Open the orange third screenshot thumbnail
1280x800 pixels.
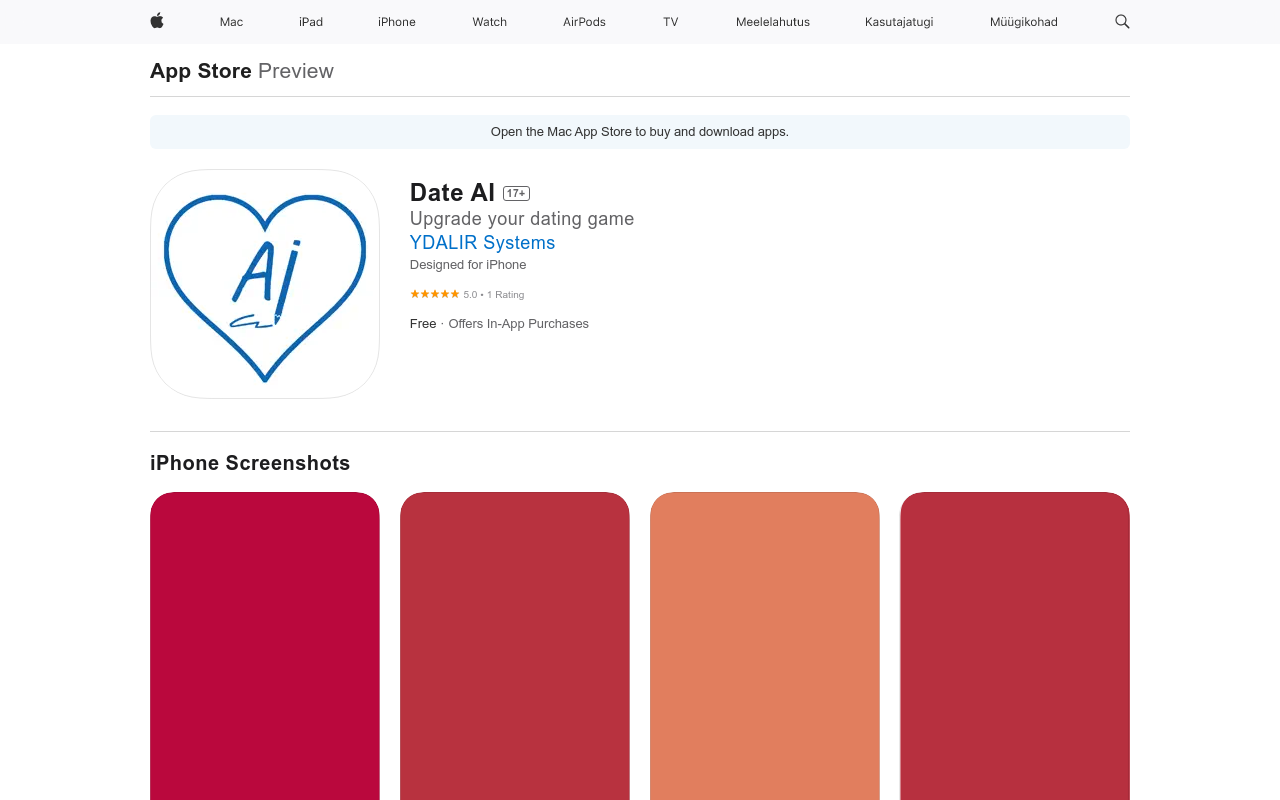[x=765, y=646]
